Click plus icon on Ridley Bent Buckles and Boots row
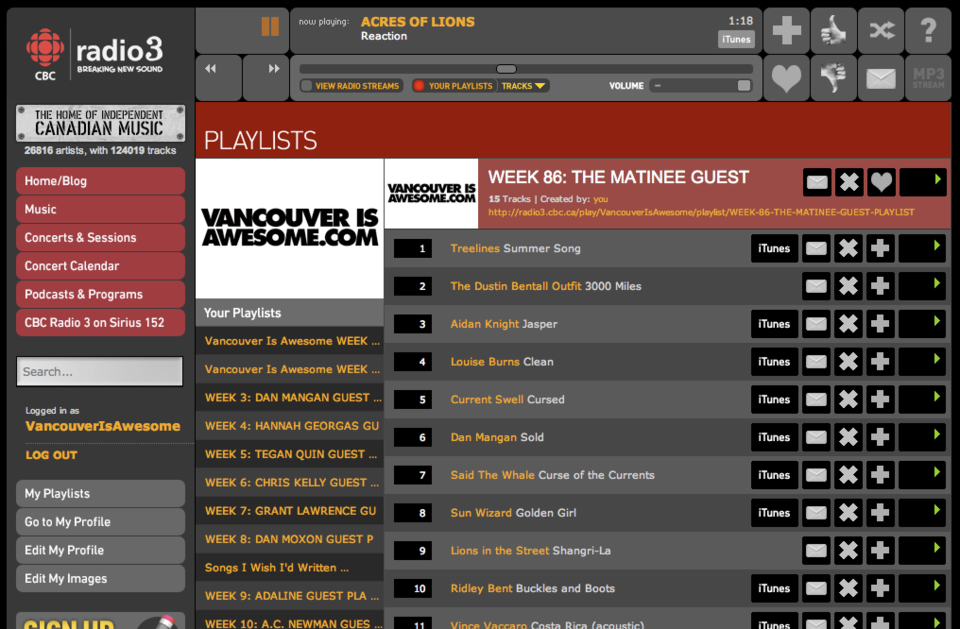Image resolution: width=960 pixels, height=629 pixels. pyautogui.click(x=880, y=588)
